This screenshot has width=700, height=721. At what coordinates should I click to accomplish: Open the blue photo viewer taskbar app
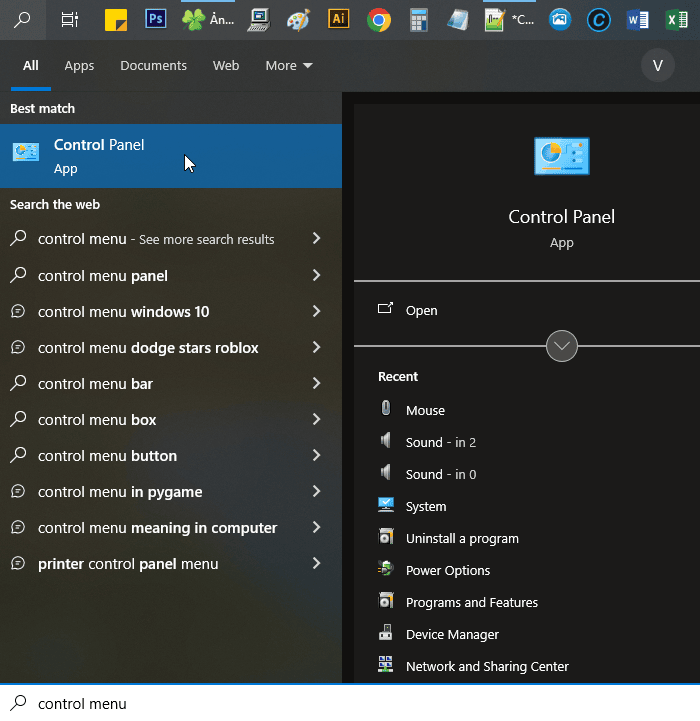click(560, 20)
